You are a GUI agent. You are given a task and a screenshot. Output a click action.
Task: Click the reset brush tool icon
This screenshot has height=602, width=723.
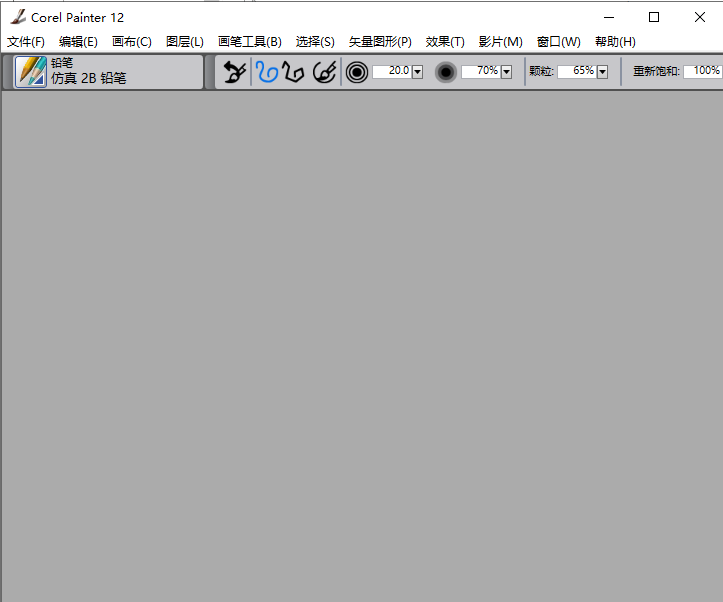click(x=234, y=72)
